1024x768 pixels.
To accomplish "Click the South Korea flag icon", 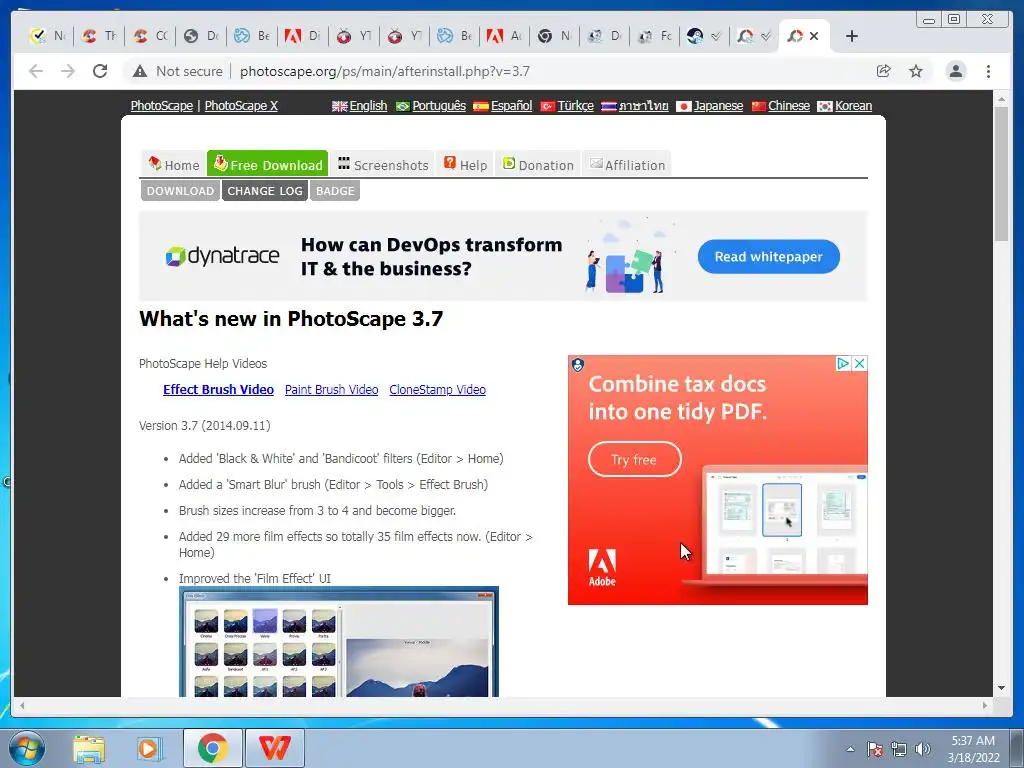I will pyautogui.click(x=825, y=106).
